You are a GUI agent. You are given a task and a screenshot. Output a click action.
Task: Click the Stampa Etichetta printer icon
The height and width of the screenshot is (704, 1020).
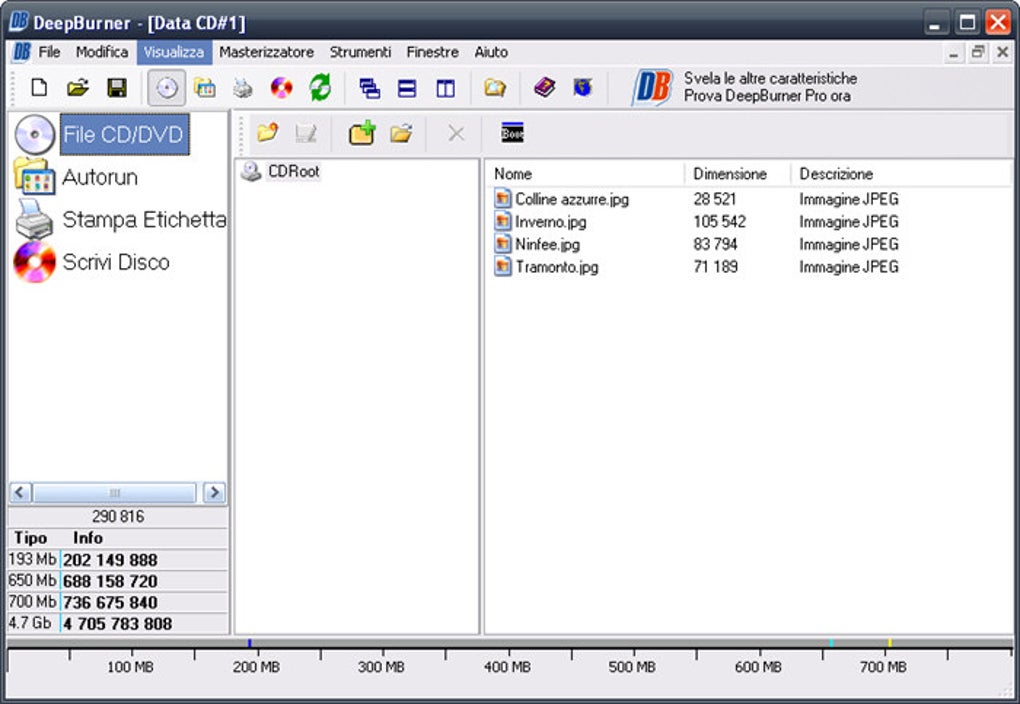click(x=34, y=219)
